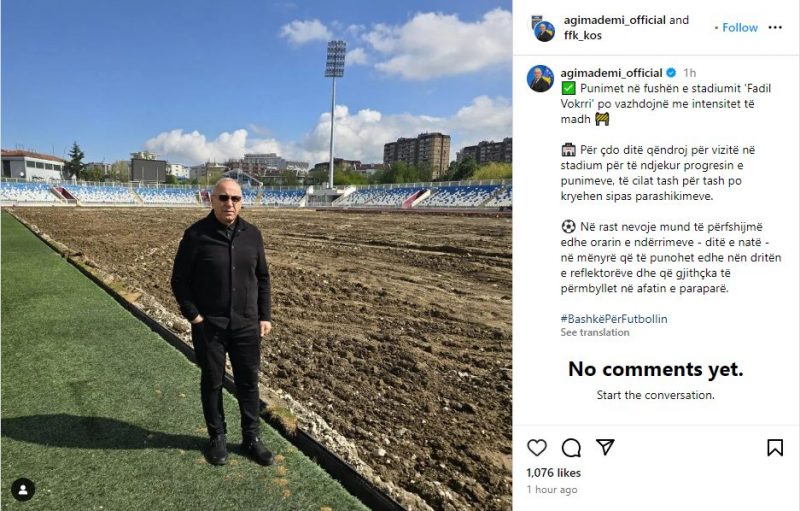This screenshot has height=511, width=800.
Task: Open the ffk_kos collaborator profile
Action: [583, 35]
